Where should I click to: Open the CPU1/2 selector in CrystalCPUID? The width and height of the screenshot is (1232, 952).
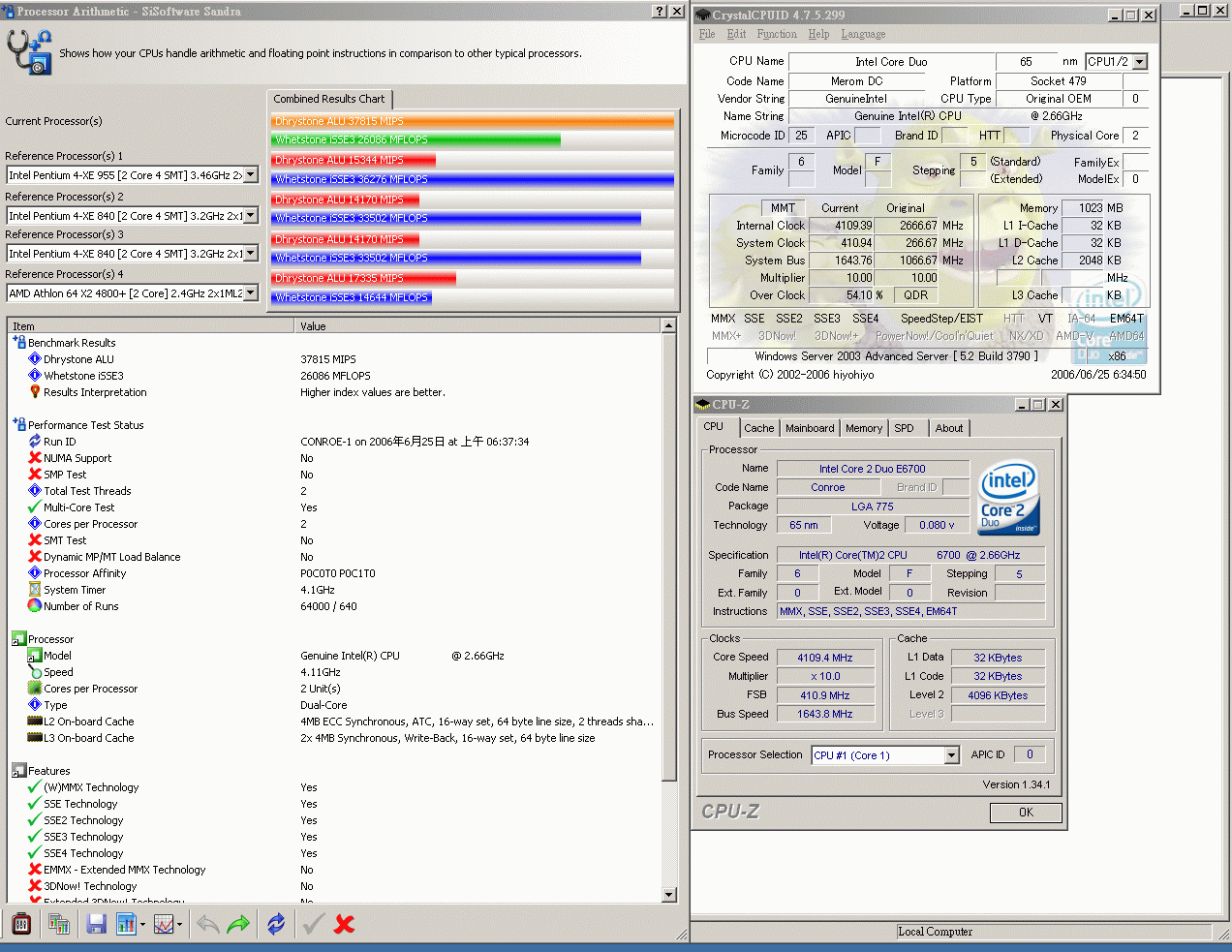pyautogui.click(x=1140, y=62)
